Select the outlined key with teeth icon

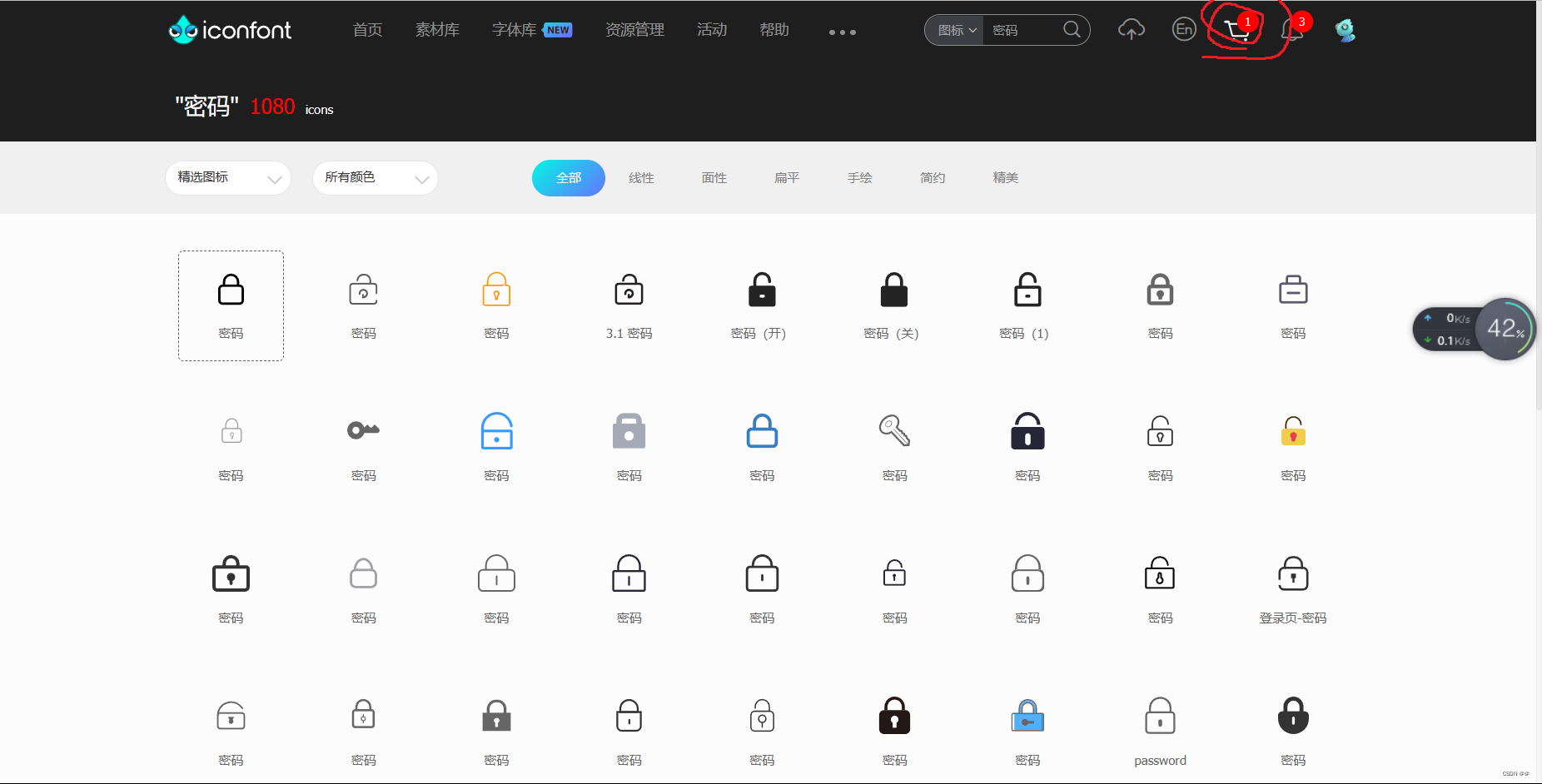click(x=894, y=431)
